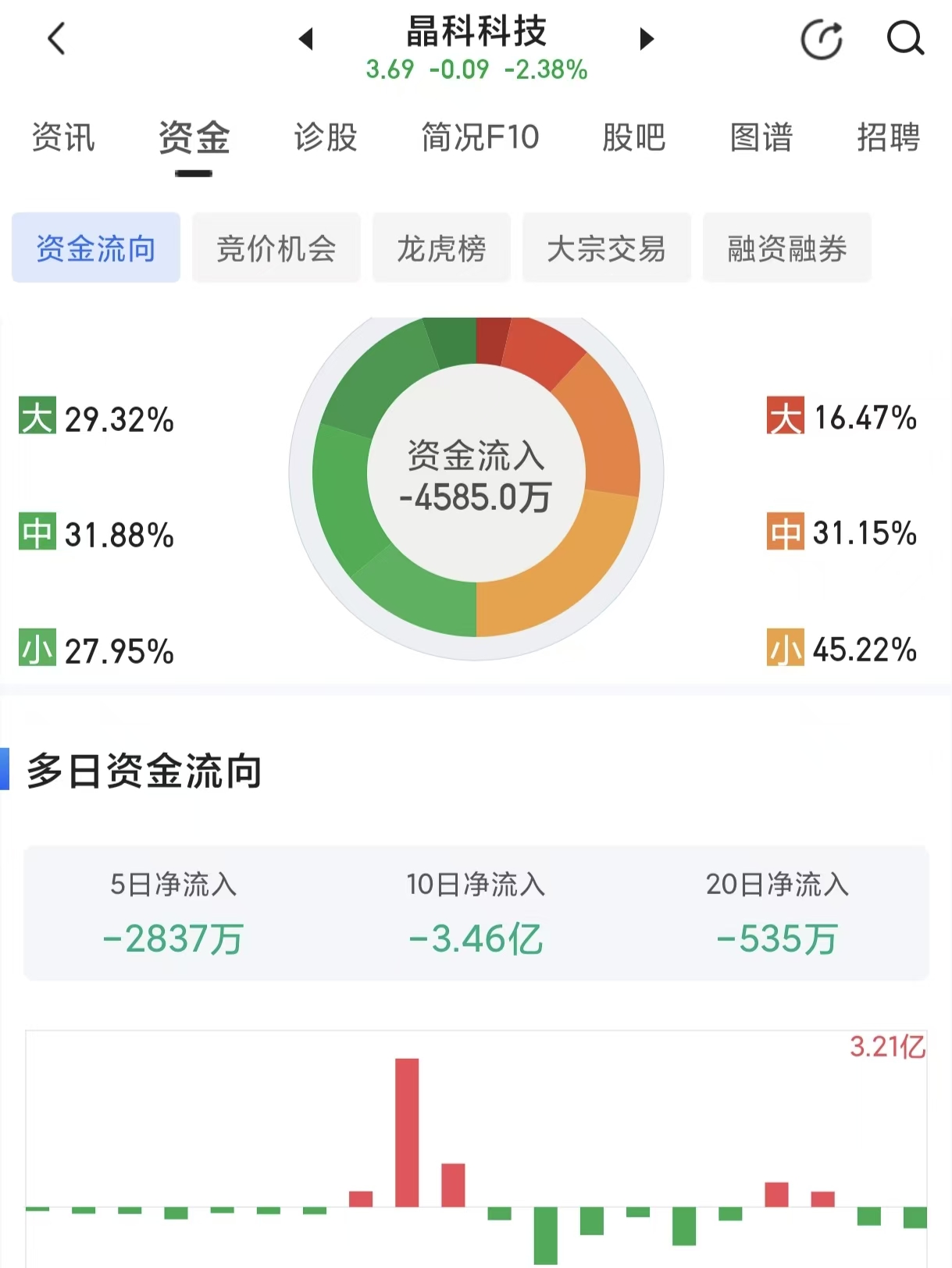The width and height of the screenshot is (952, 1268).
Task: Tap green 大 outflow legend icon
Action: (x=37, y=416)
